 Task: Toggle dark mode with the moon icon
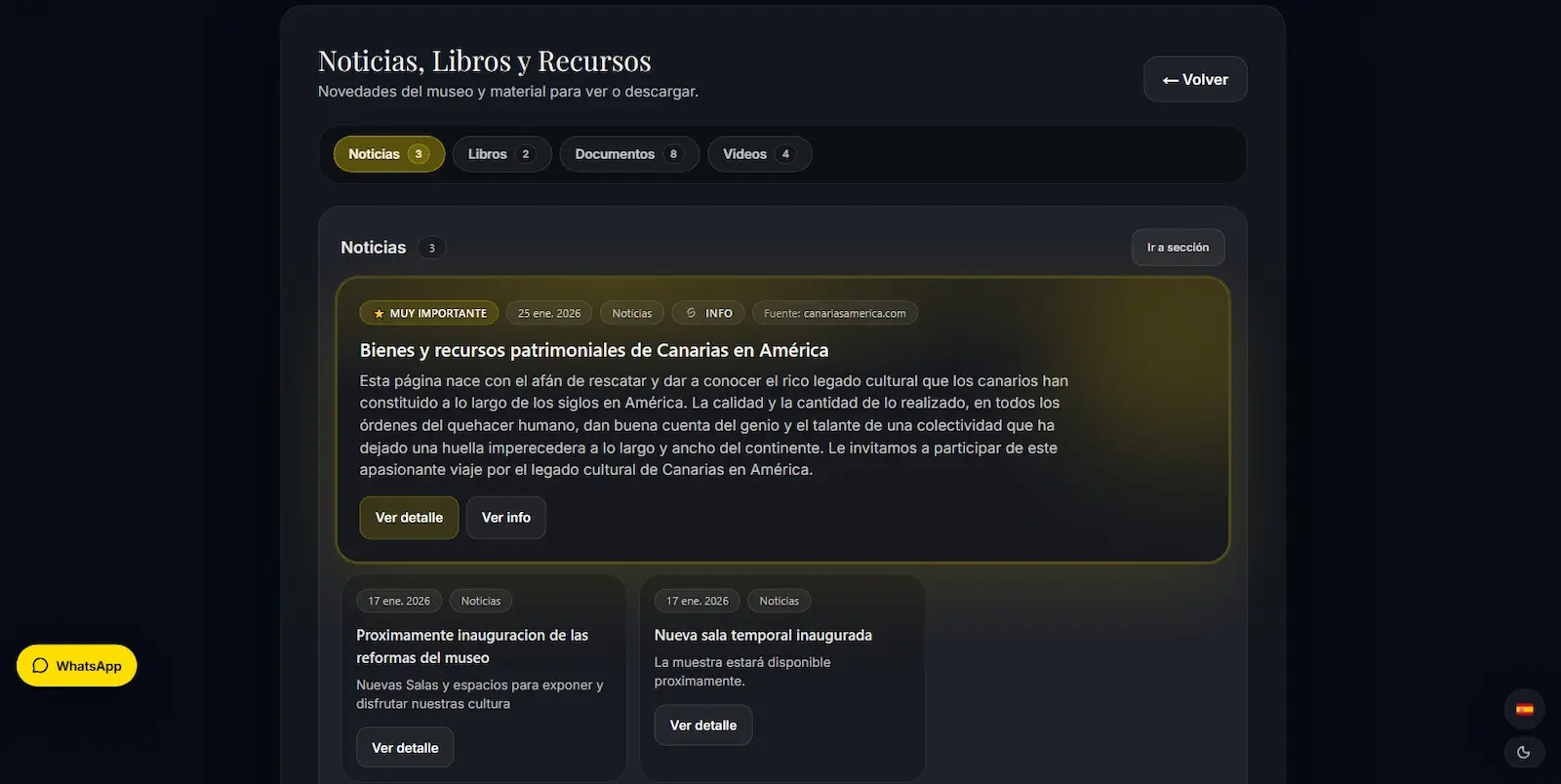pyautogui.click(x=1524, y=752)
